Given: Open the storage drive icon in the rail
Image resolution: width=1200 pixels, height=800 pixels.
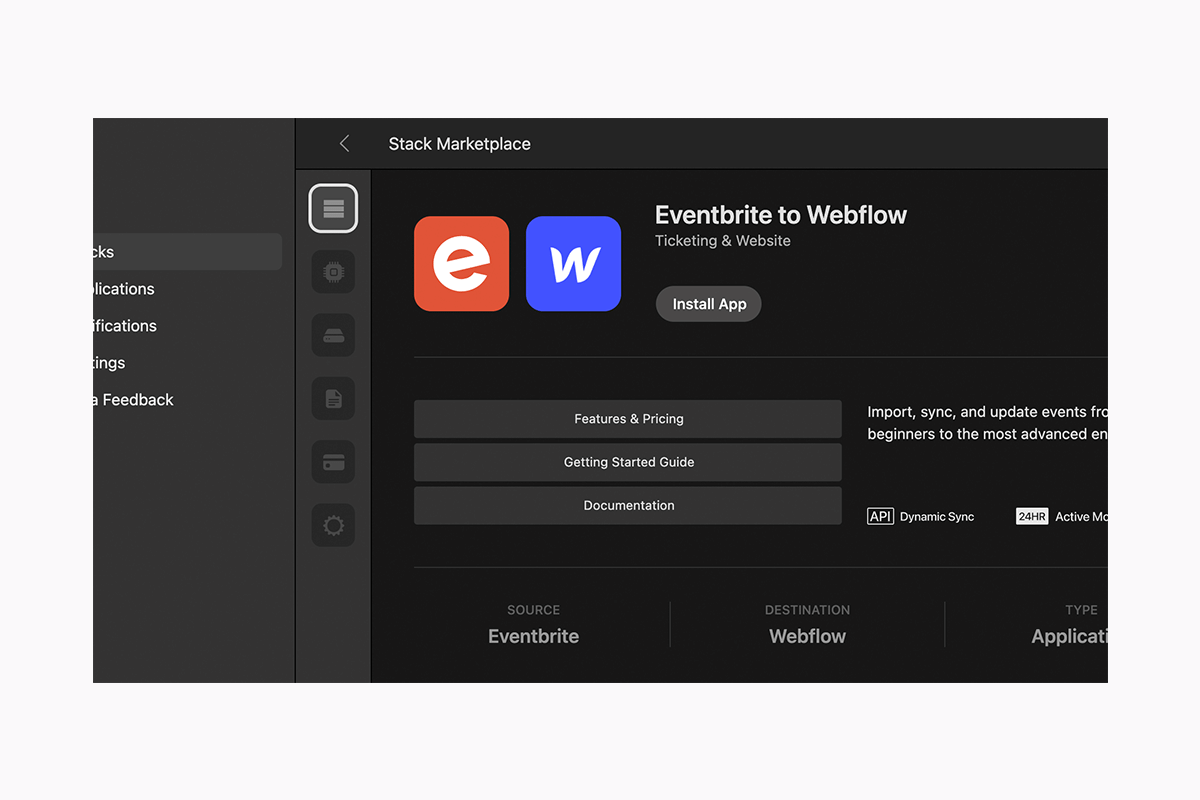Looking at the screenshot, I should [333, 336].
